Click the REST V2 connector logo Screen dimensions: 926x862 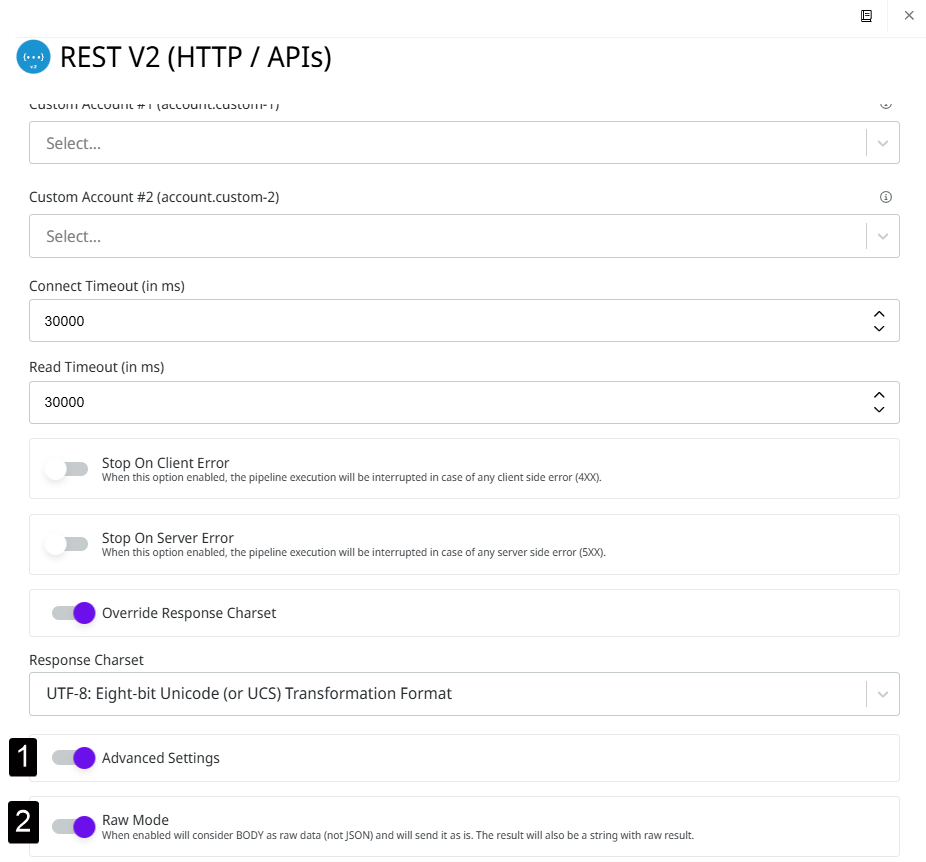point(34,58)
